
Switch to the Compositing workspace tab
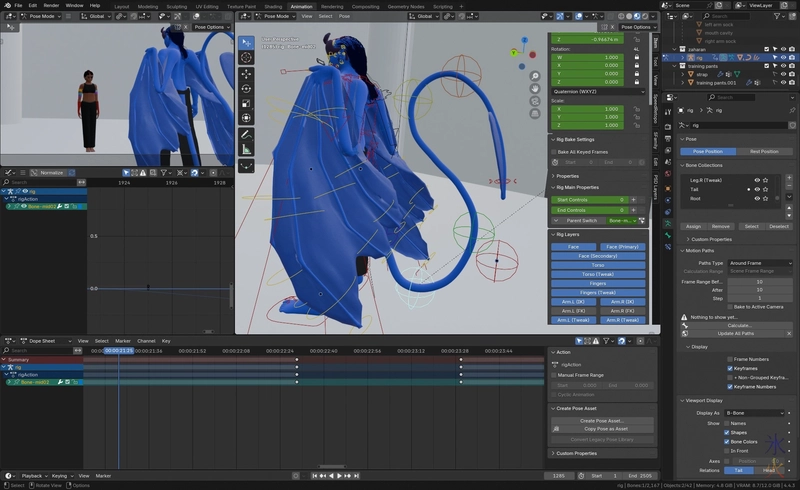[x=365, y=5]
